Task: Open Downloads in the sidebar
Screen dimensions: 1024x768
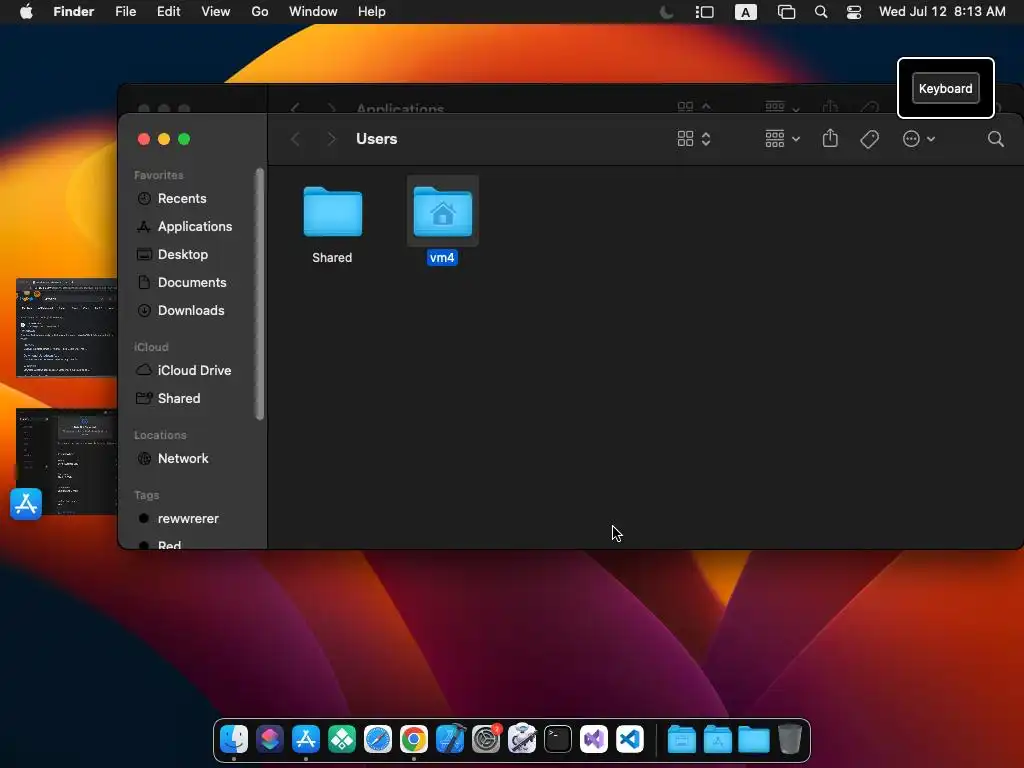Action: click(x=191, y=311)
